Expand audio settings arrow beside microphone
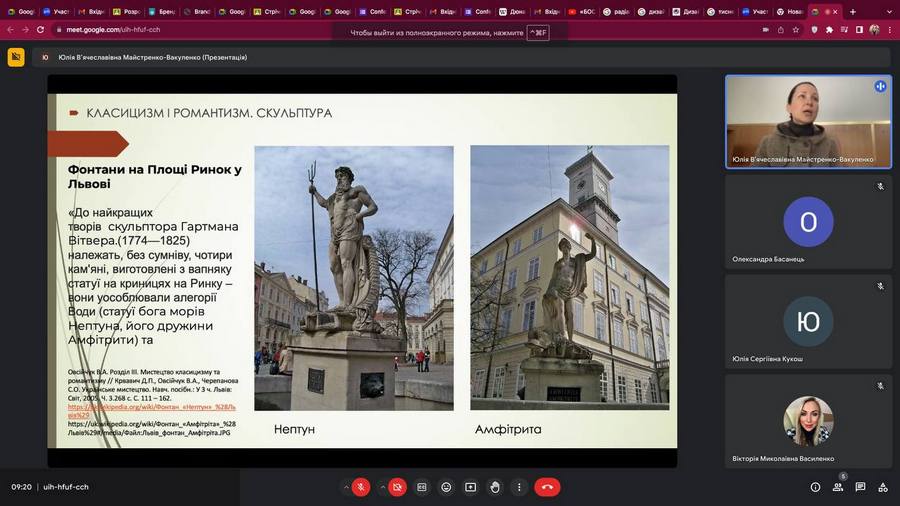Image resolution: width=900 pixels, height=506 pixels. [346, 487]
